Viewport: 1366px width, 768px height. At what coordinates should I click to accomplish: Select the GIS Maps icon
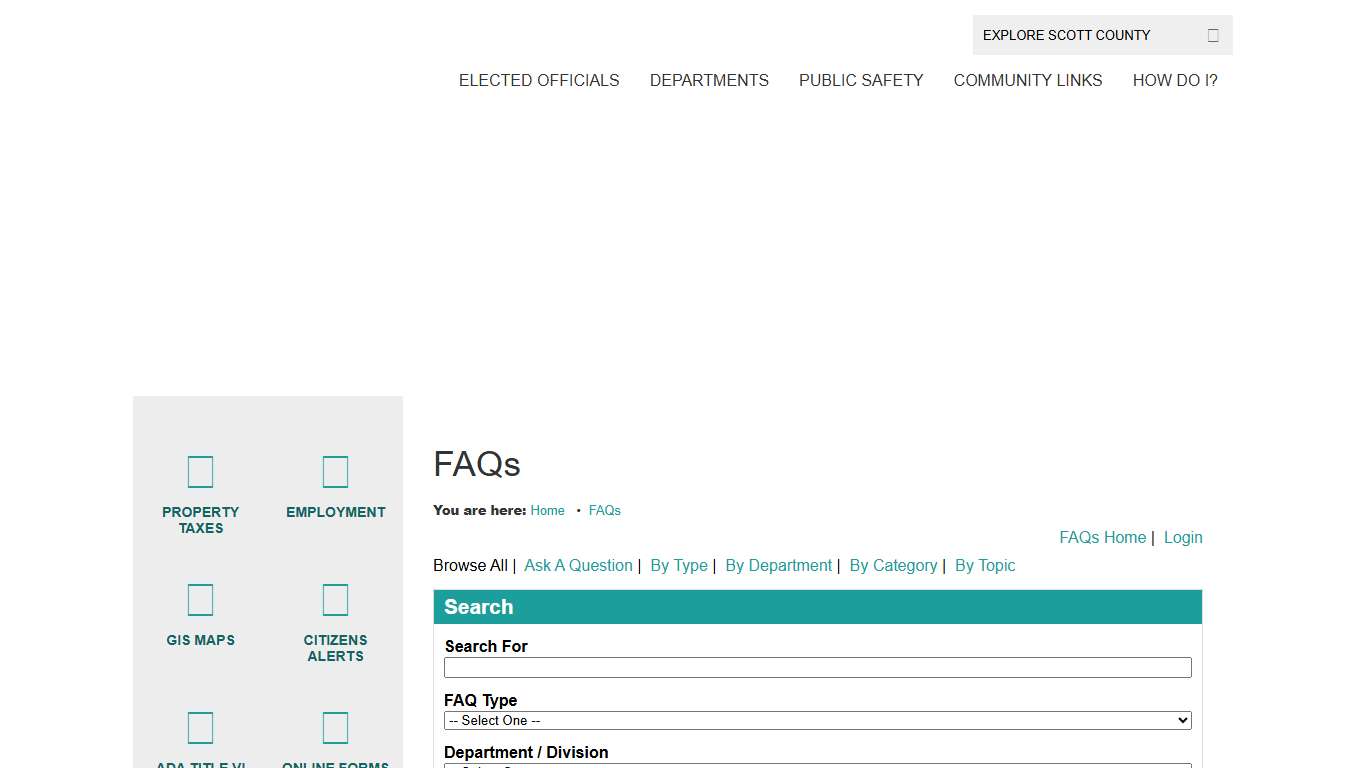(200, 600)
